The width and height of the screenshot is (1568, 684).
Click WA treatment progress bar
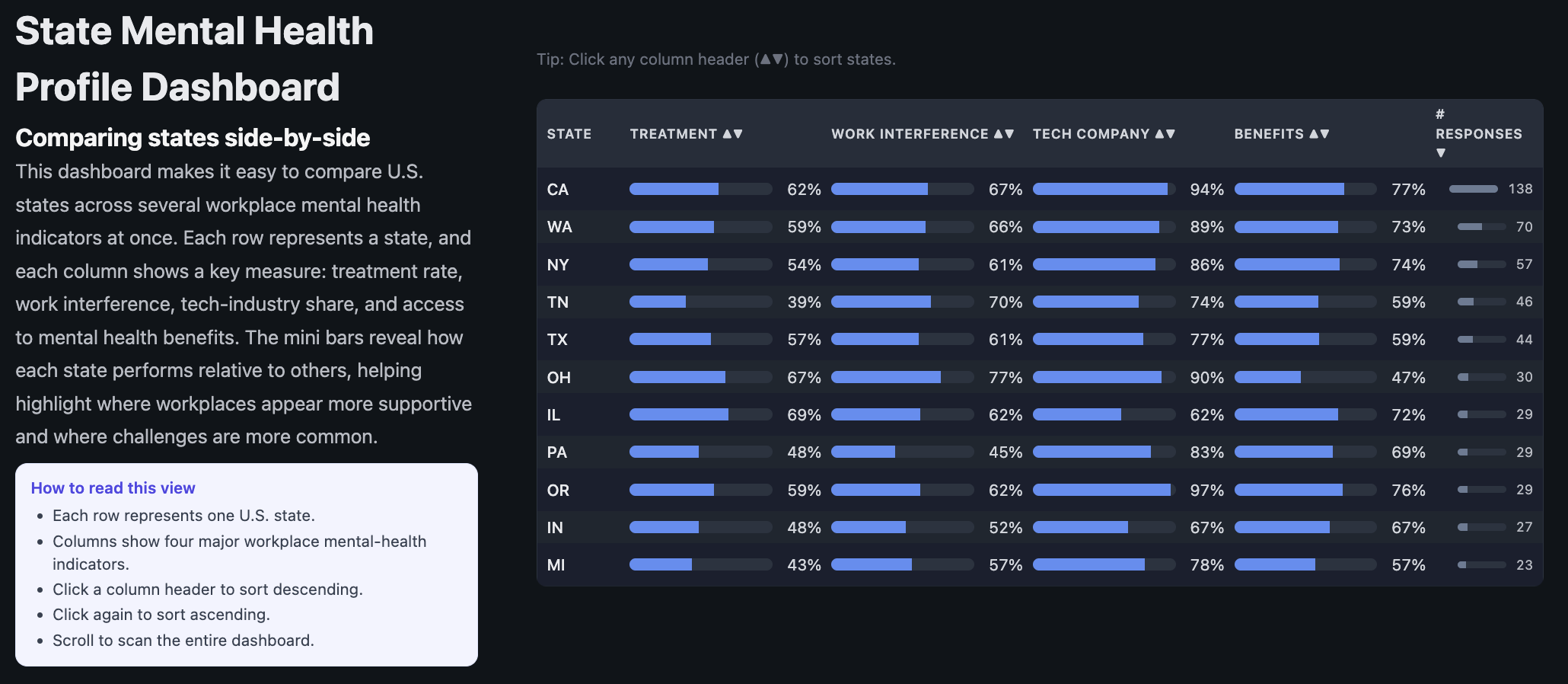pyautogui.click(x=700, y=227)
